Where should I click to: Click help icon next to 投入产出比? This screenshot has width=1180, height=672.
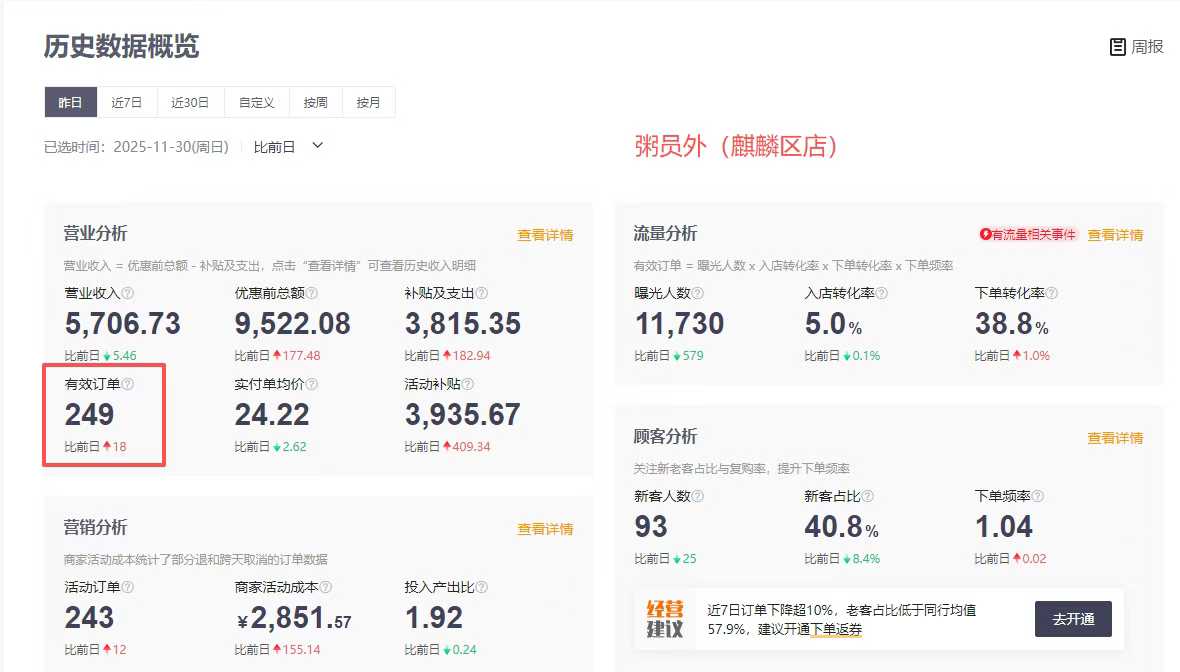pyautogui.click(x=482, y=588)
